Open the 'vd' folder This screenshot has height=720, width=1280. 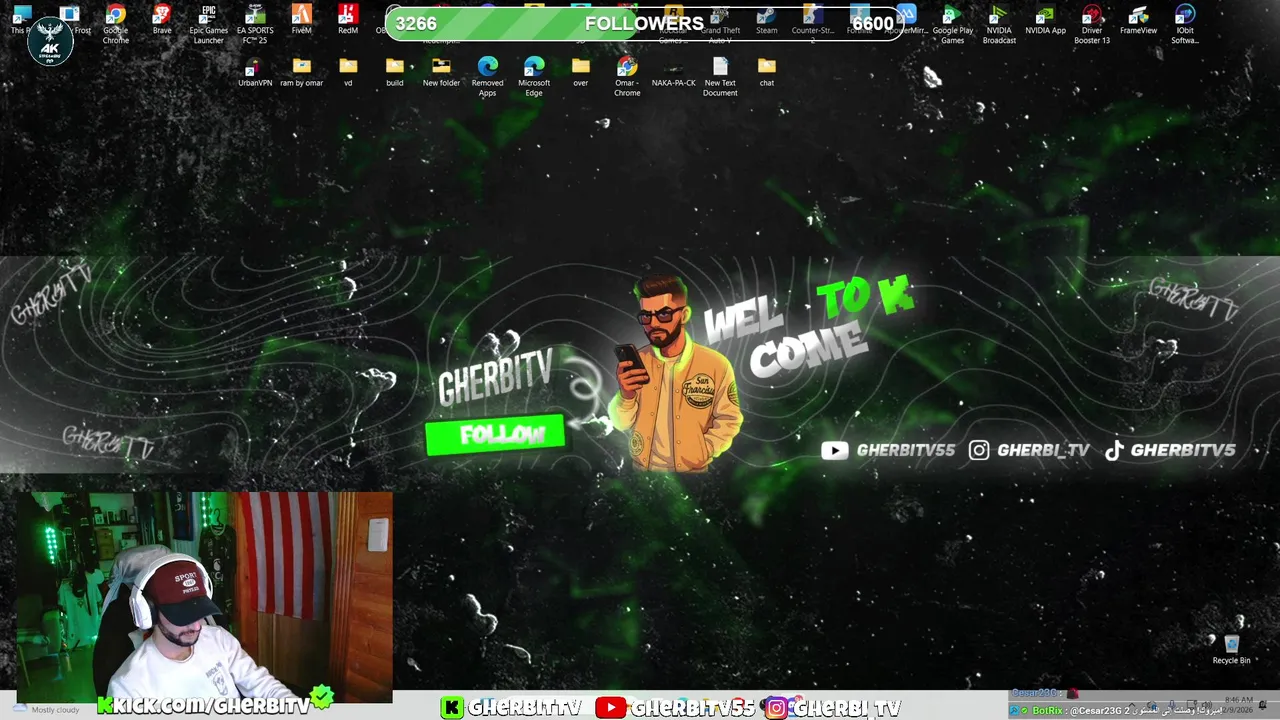[348, 72]
